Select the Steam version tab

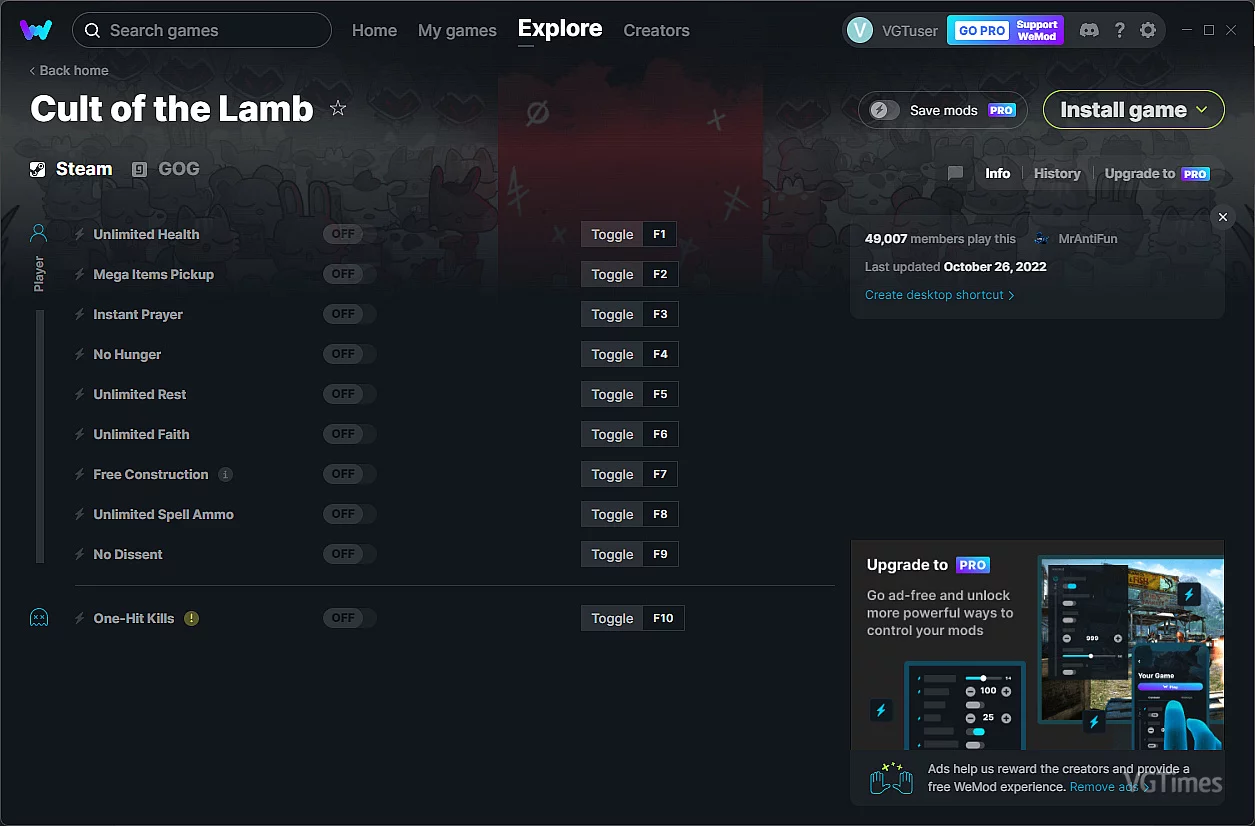(71, 169)
